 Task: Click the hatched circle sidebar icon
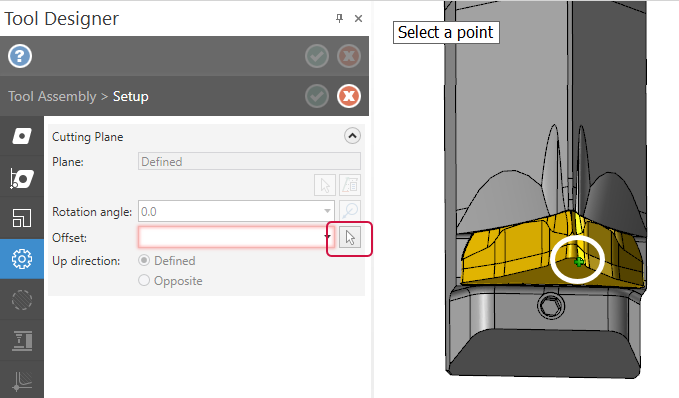point(22,300)
